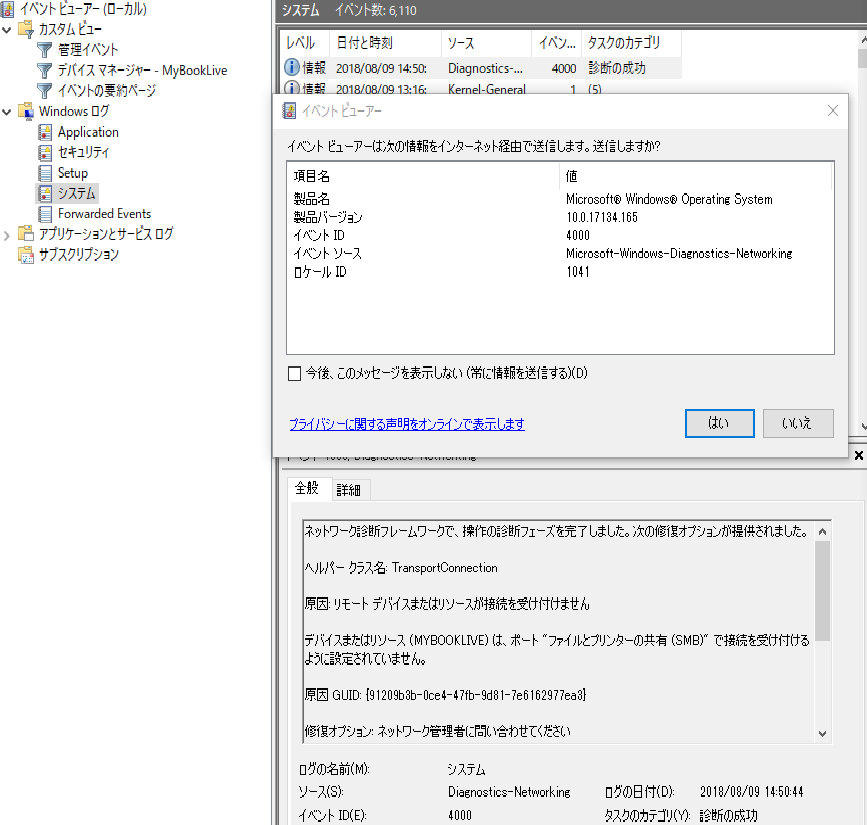Click the info icon of the Diagnostics event row
The width and height of the screenshot is (867, 825).
tap(292, 67)
